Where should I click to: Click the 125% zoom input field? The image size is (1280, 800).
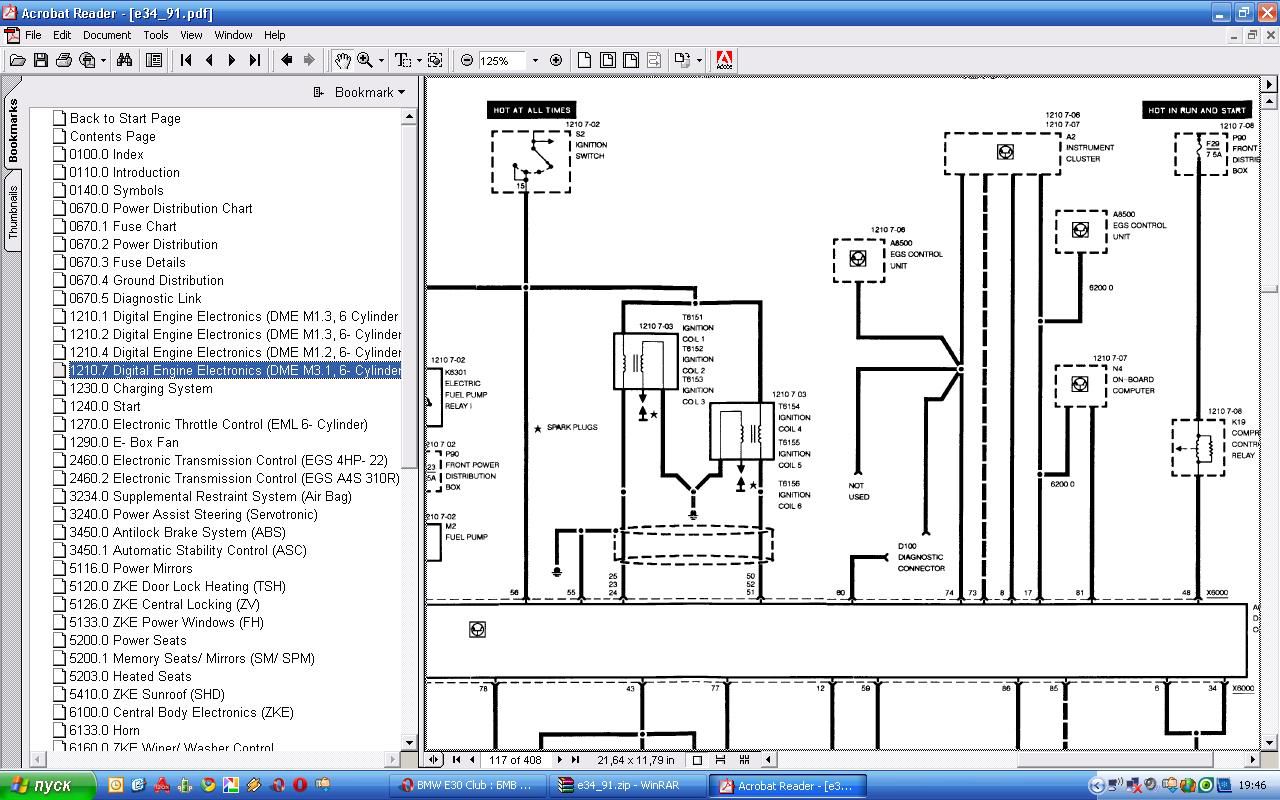click(501, 60)
